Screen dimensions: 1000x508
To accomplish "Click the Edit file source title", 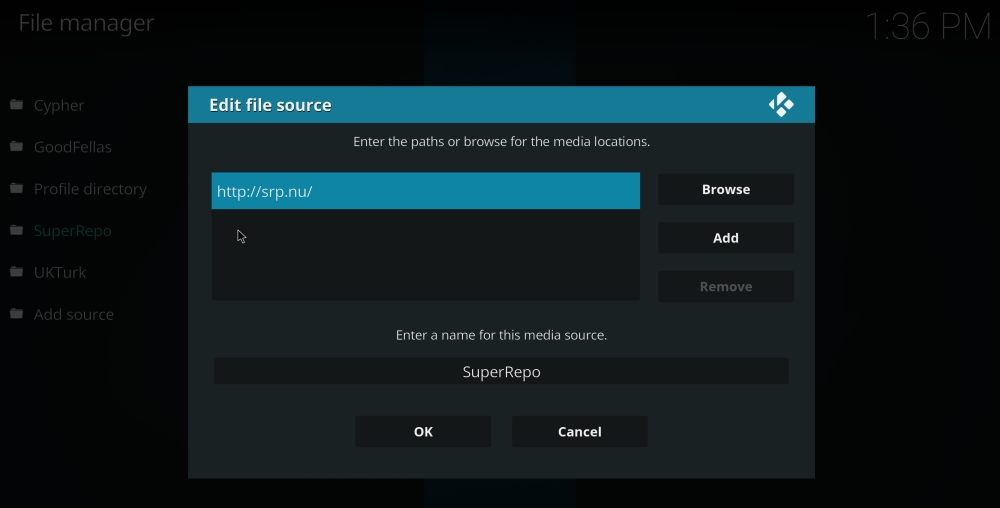I will [x=270, y=105].
